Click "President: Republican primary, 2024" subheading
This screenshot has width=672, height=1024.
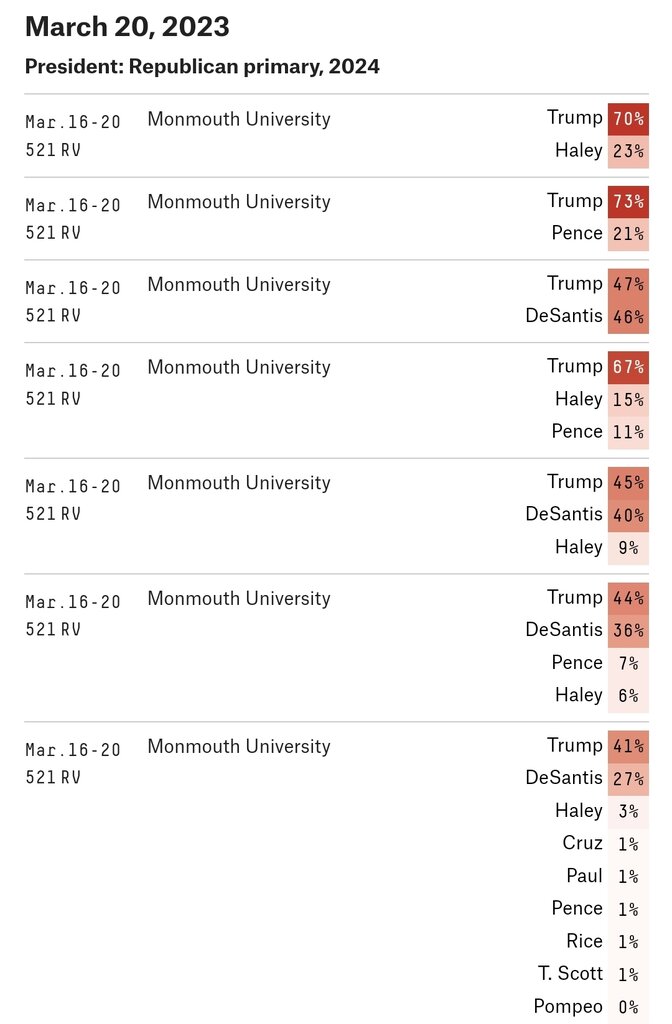[202, 67]
